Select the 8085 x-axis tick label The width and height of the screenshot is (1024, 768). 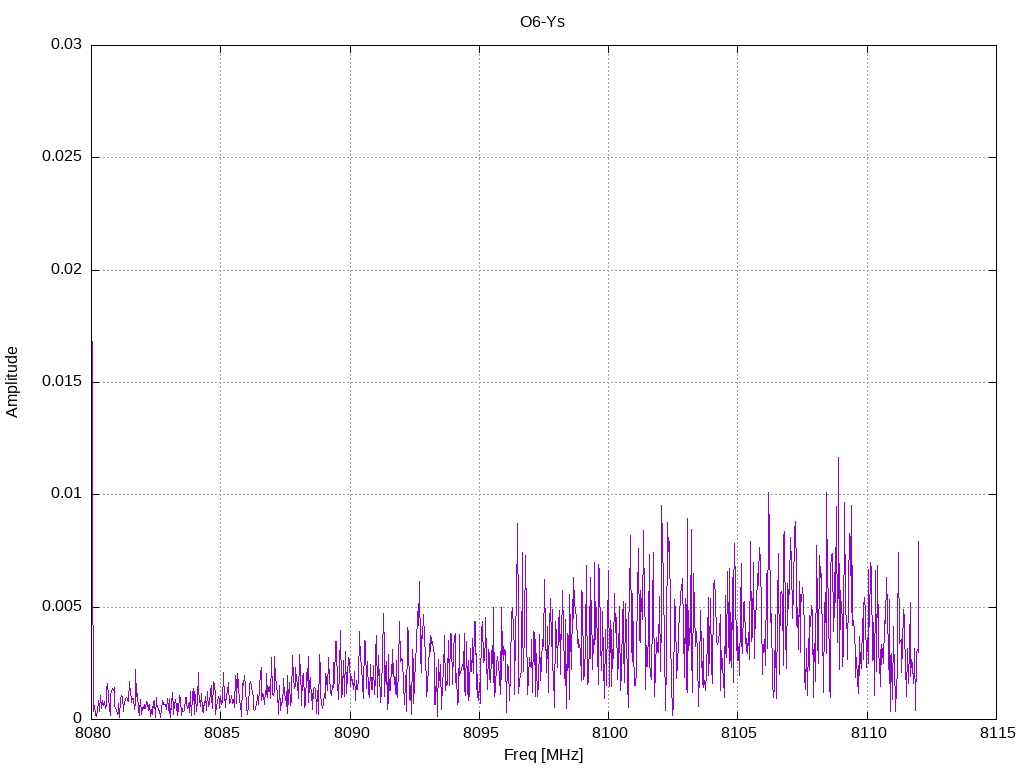click(221, 734)
